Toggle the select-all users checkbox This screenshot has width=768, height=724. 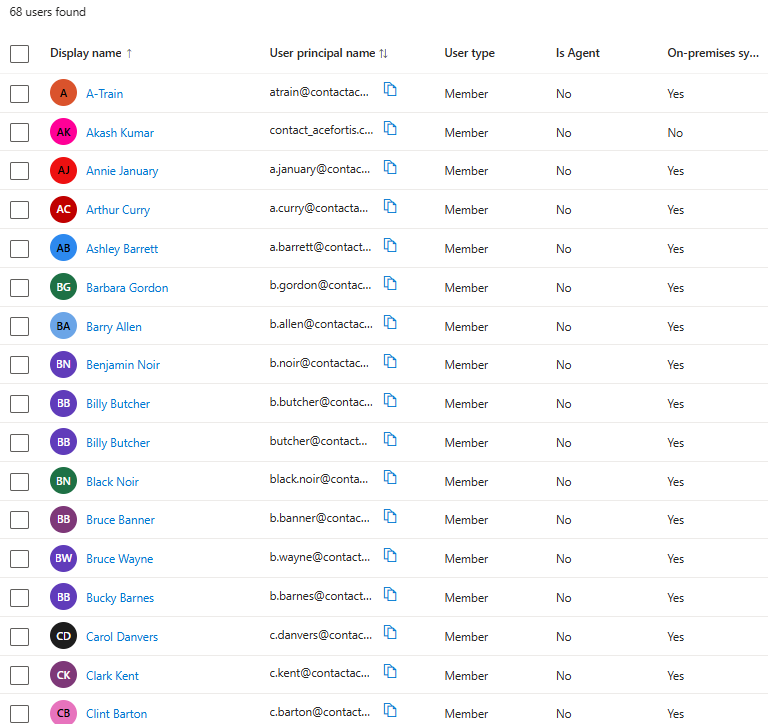(20, 53)
